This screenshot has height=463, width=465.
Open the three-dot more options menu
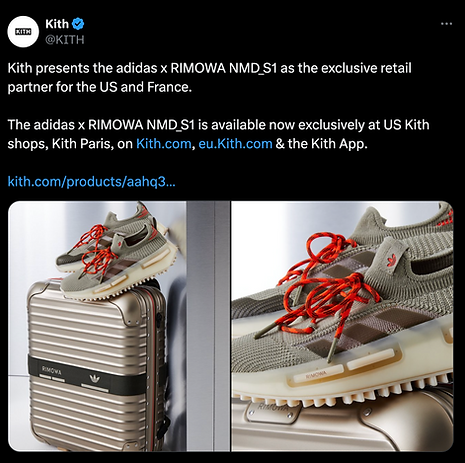[x=446, y=24]
